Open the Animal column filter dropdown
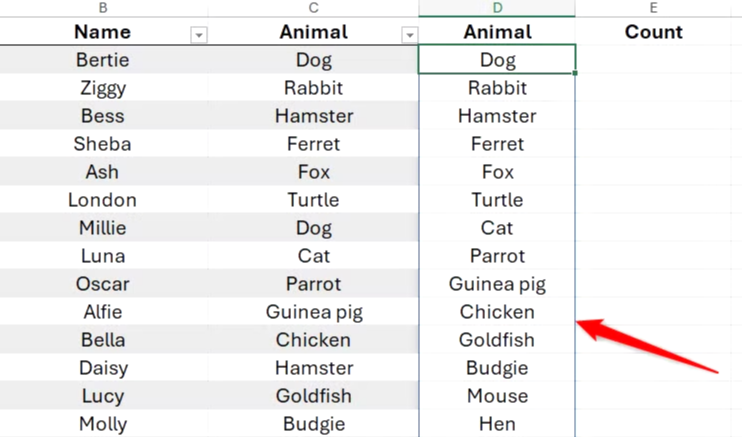This screenshot has width=742, height=437. [410, 35]
